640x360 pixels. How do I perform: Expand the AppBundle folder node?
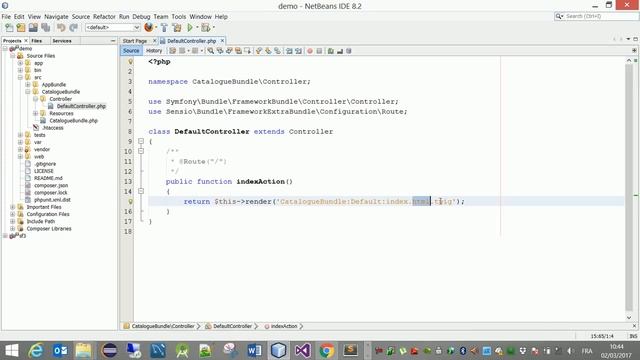coord(28,84)
